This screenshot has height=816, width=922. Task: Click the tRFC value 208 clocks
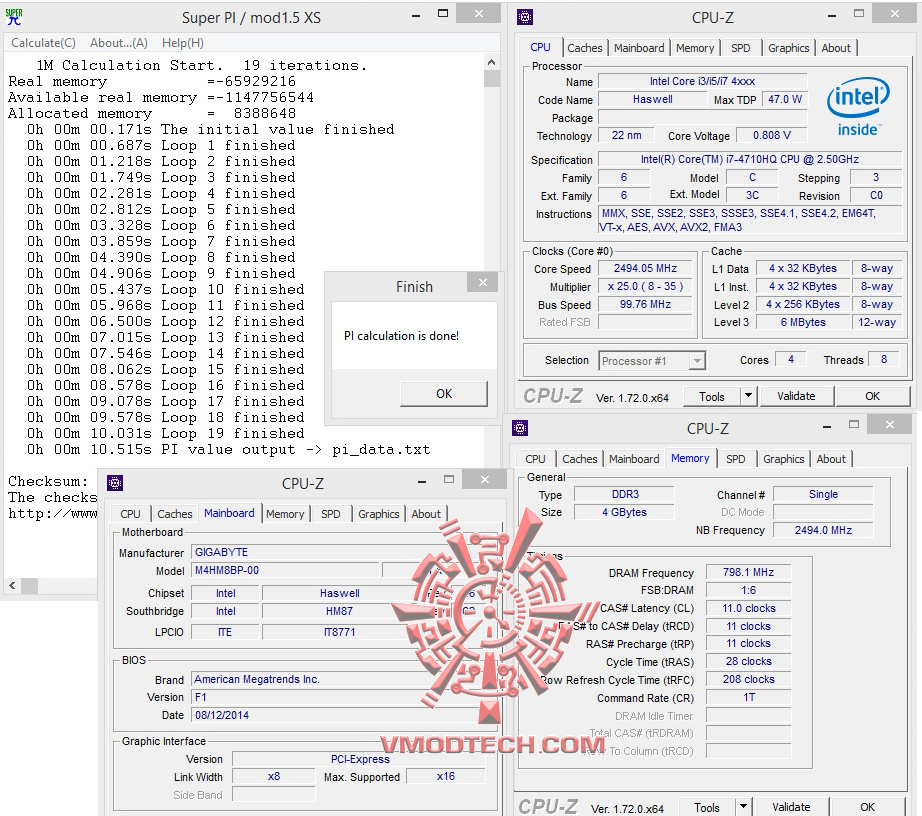tap(749, 680)
